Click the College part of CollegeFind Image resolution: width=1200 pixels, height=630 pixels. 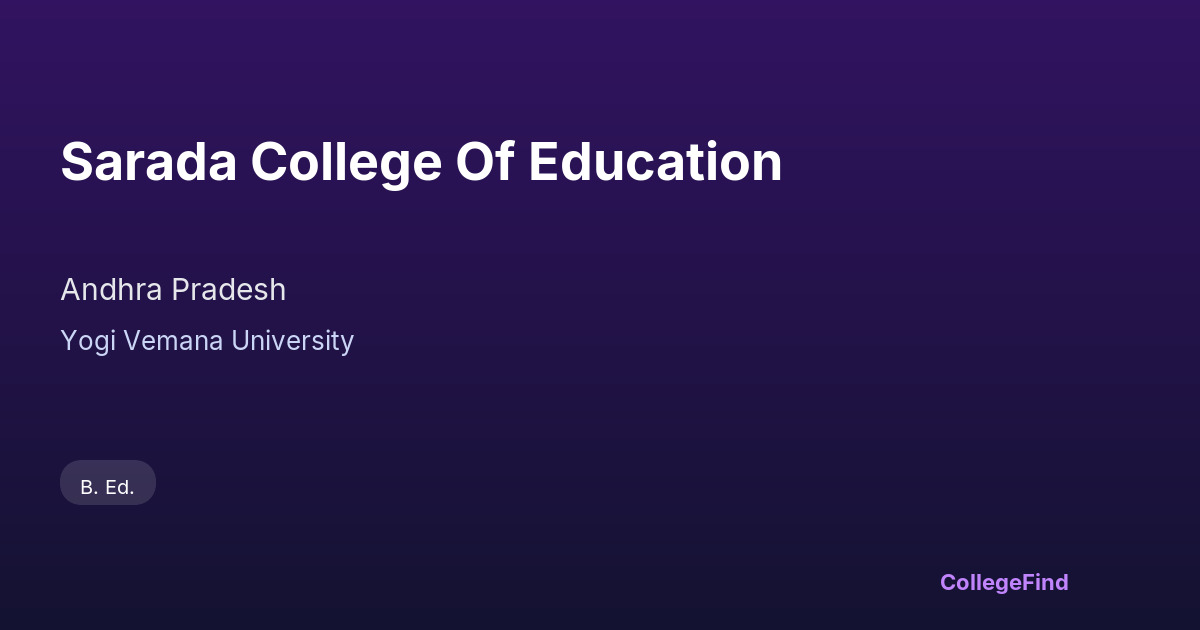[980, 582]
